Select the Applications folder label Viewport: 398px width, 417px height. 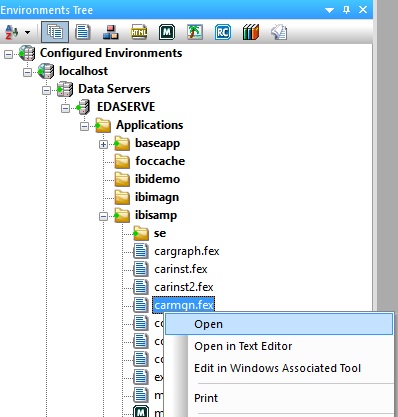point(150,125)
